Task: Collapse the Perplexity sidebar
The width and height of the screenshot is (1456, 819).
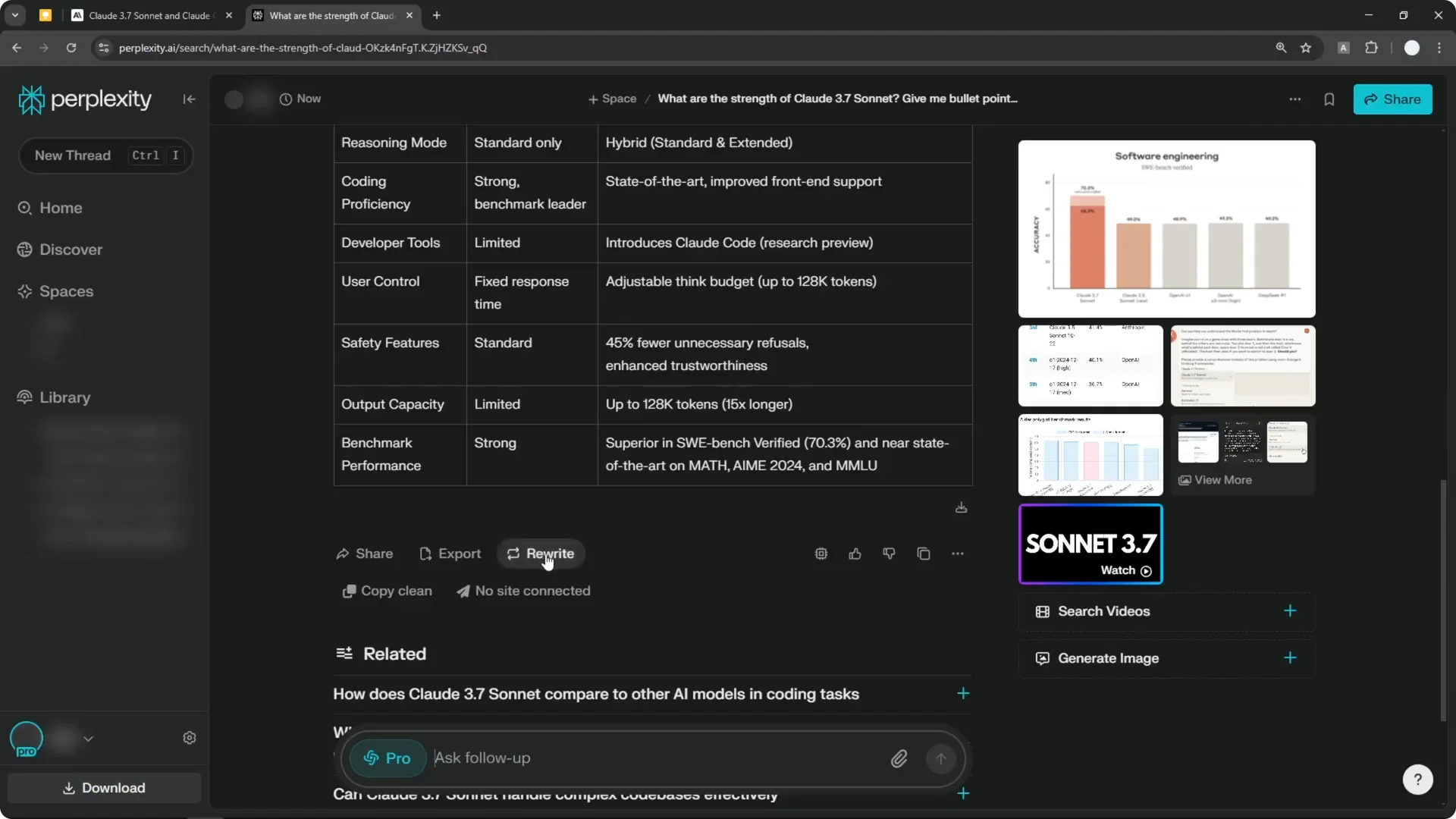Action: tap(189, 99)
